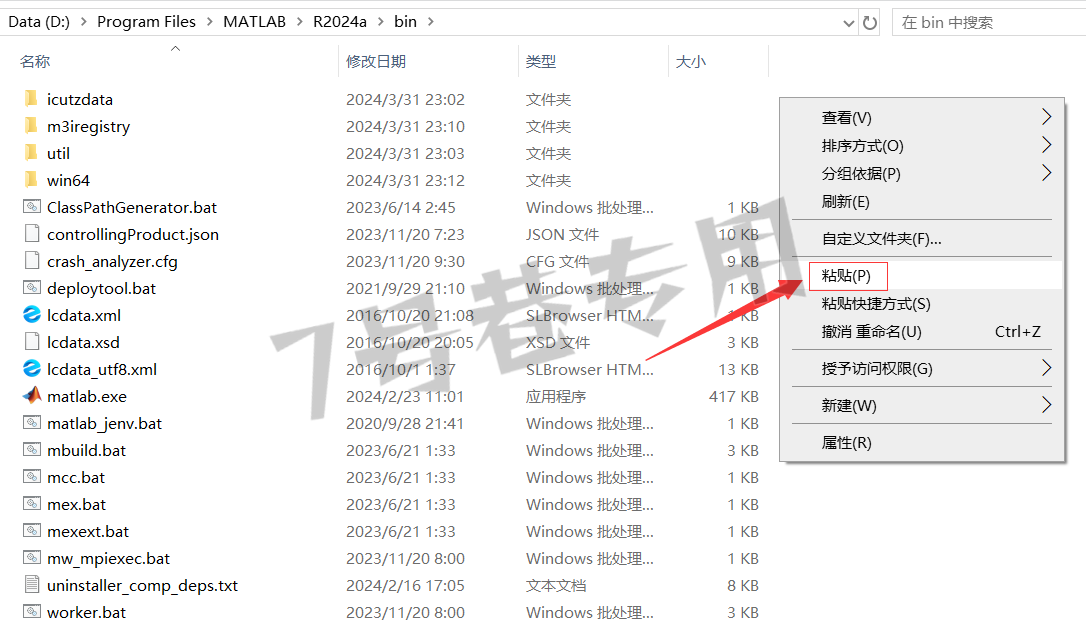Go to Data (D:) in breadcrumb
1086x630 pixels.
coord(39,22)
